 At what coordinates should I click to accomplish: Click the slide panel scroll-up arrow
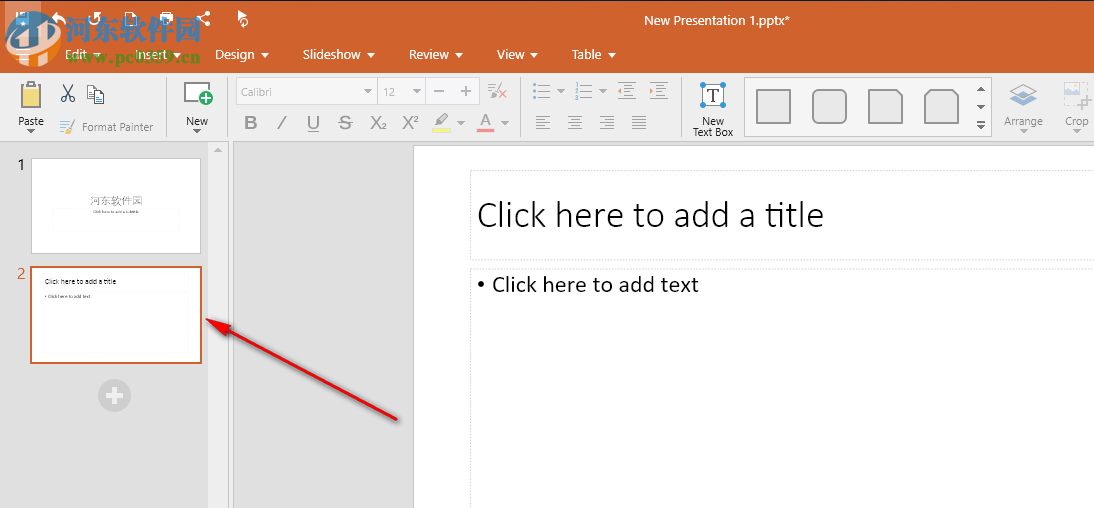(218, 149)
